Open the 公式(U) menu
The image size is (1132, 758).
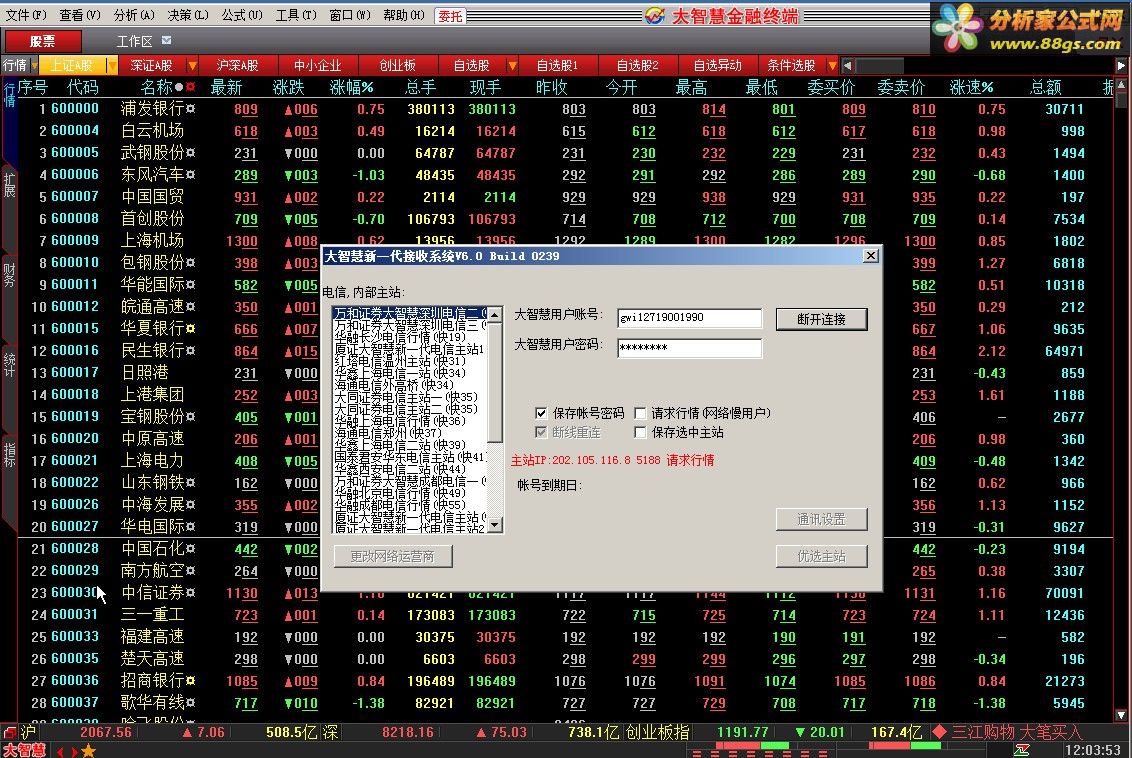point(243,15)
